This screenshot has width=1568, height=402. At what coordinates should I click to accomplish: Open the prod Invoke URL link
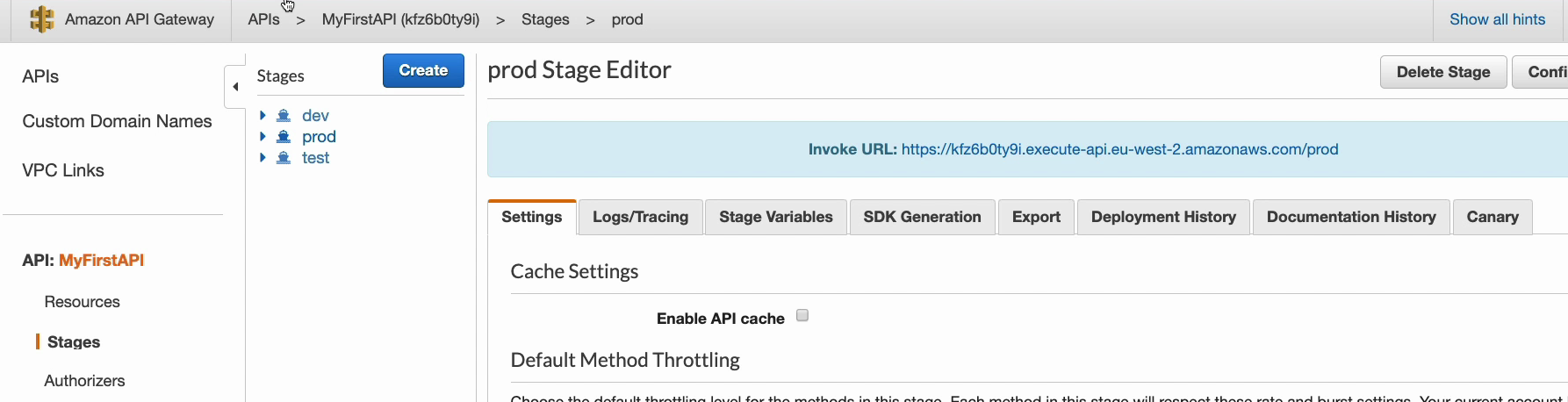point(1119,149)
